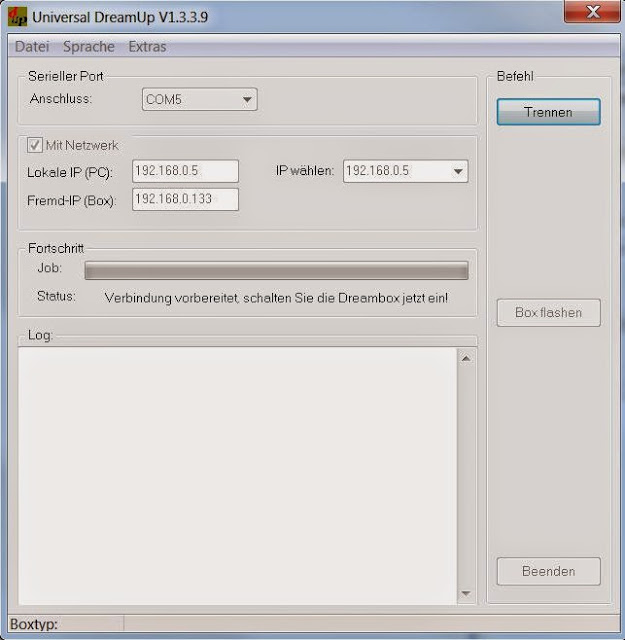This screenshot has height=640, width=625.
Task: Click the Anschluss label
Action: click(61, 99)
